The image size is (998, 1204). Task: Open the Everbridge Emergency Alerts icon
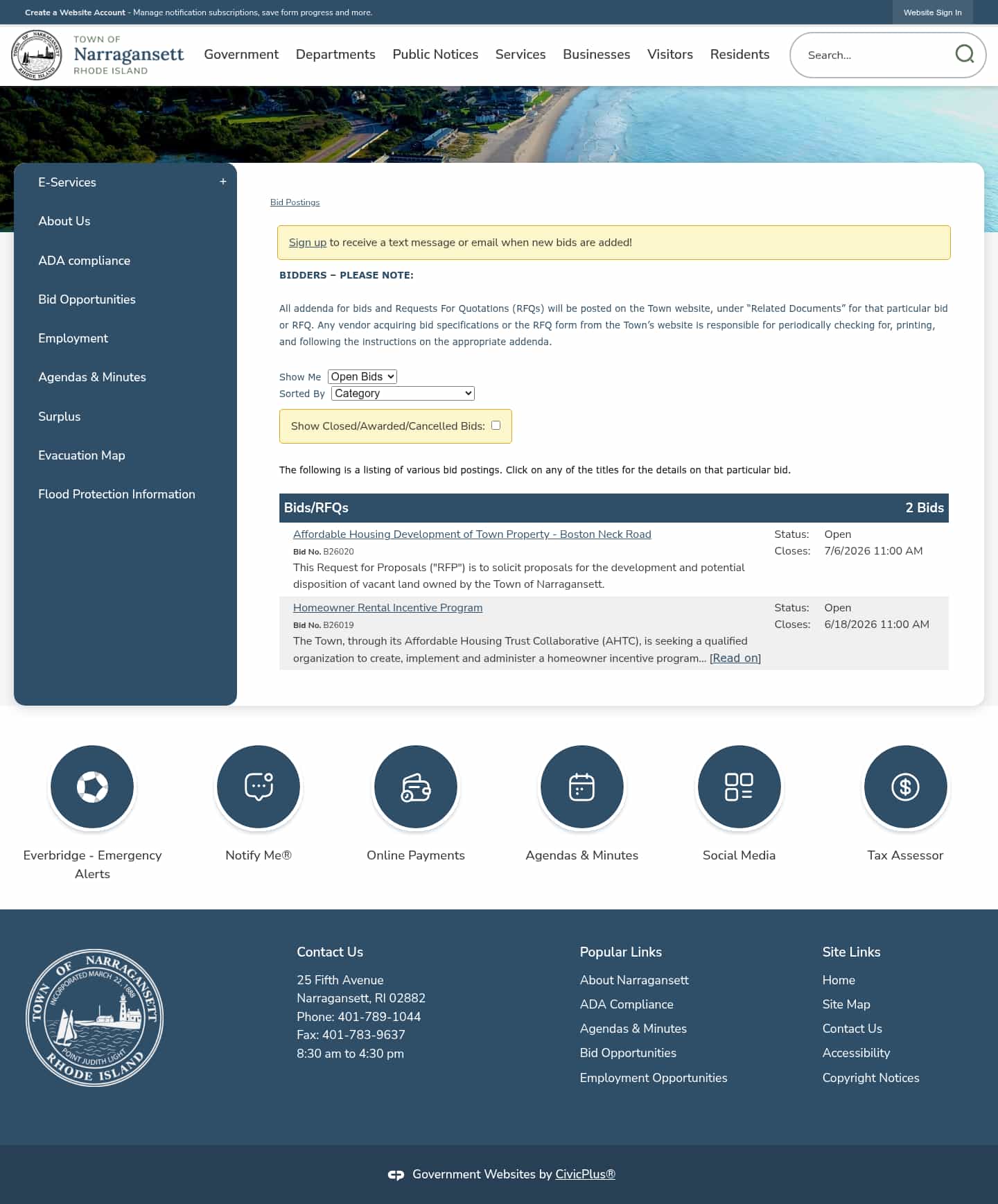[x=92, y=787]
